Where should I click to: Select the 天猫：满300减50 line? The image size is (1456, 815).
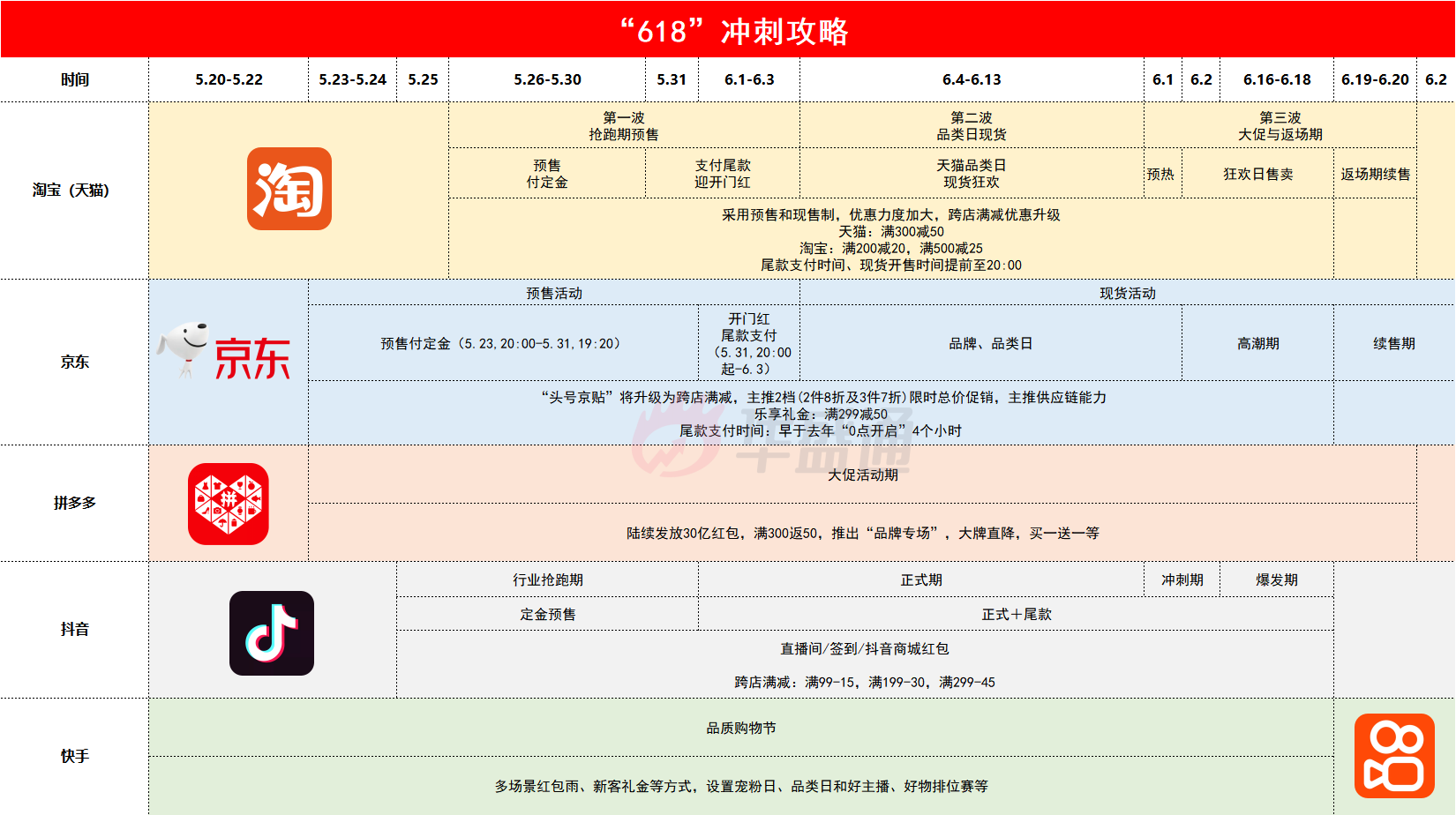click(891, 231)
